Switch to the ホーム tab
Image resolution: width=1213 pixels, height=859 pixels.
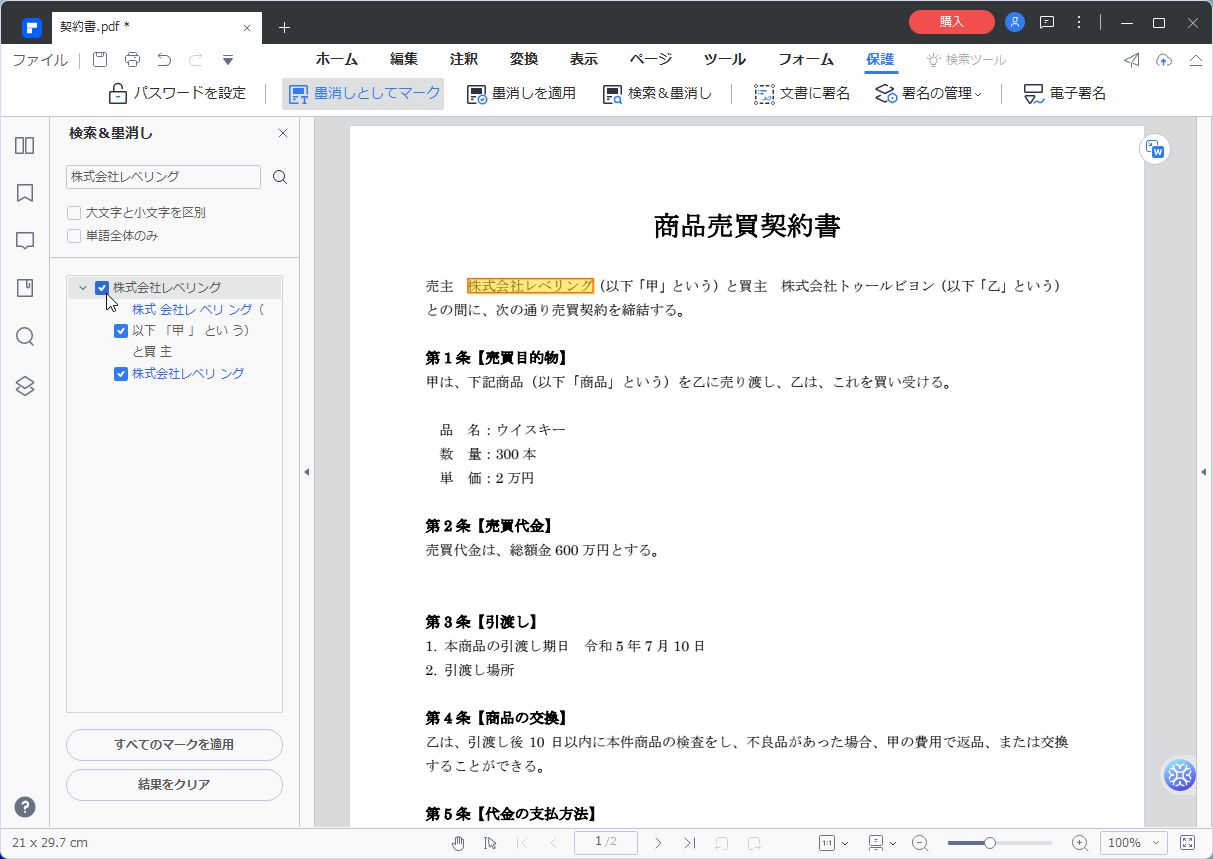point(336,59)
